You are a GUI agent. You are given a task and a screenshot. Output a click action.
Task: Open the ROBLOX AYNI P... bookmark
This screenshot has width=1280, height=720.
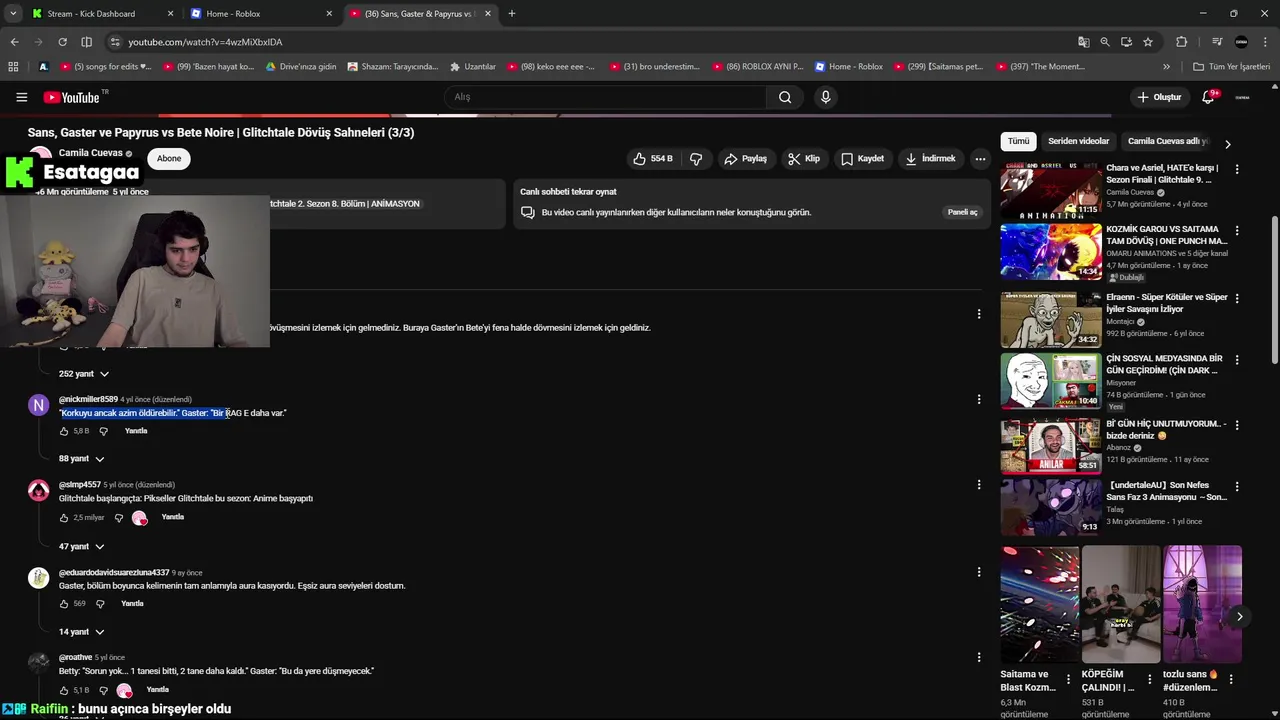(x=757, y=67)
